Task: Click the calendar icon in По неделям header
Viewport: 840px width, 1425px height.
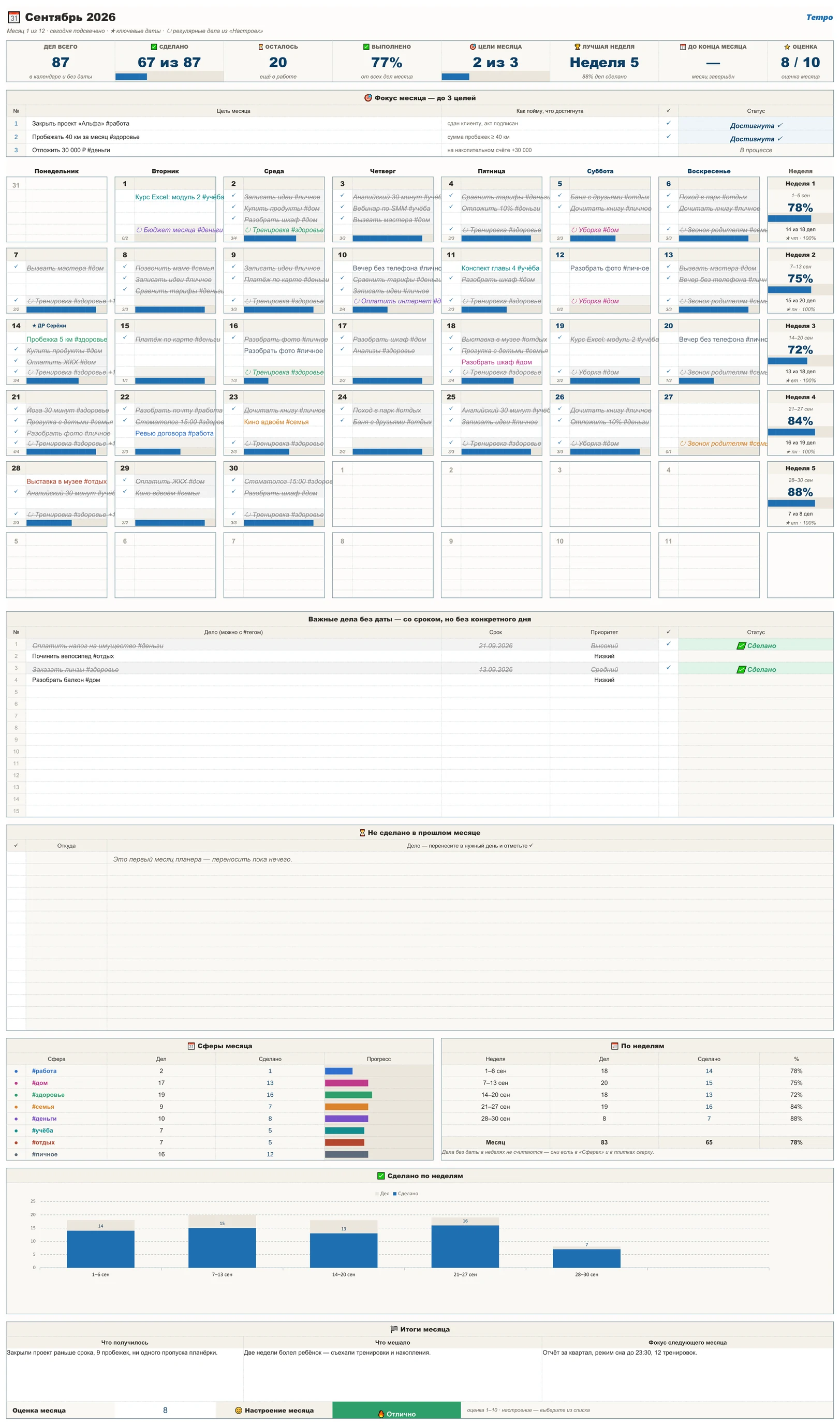Action: (x=615, y=1047)
